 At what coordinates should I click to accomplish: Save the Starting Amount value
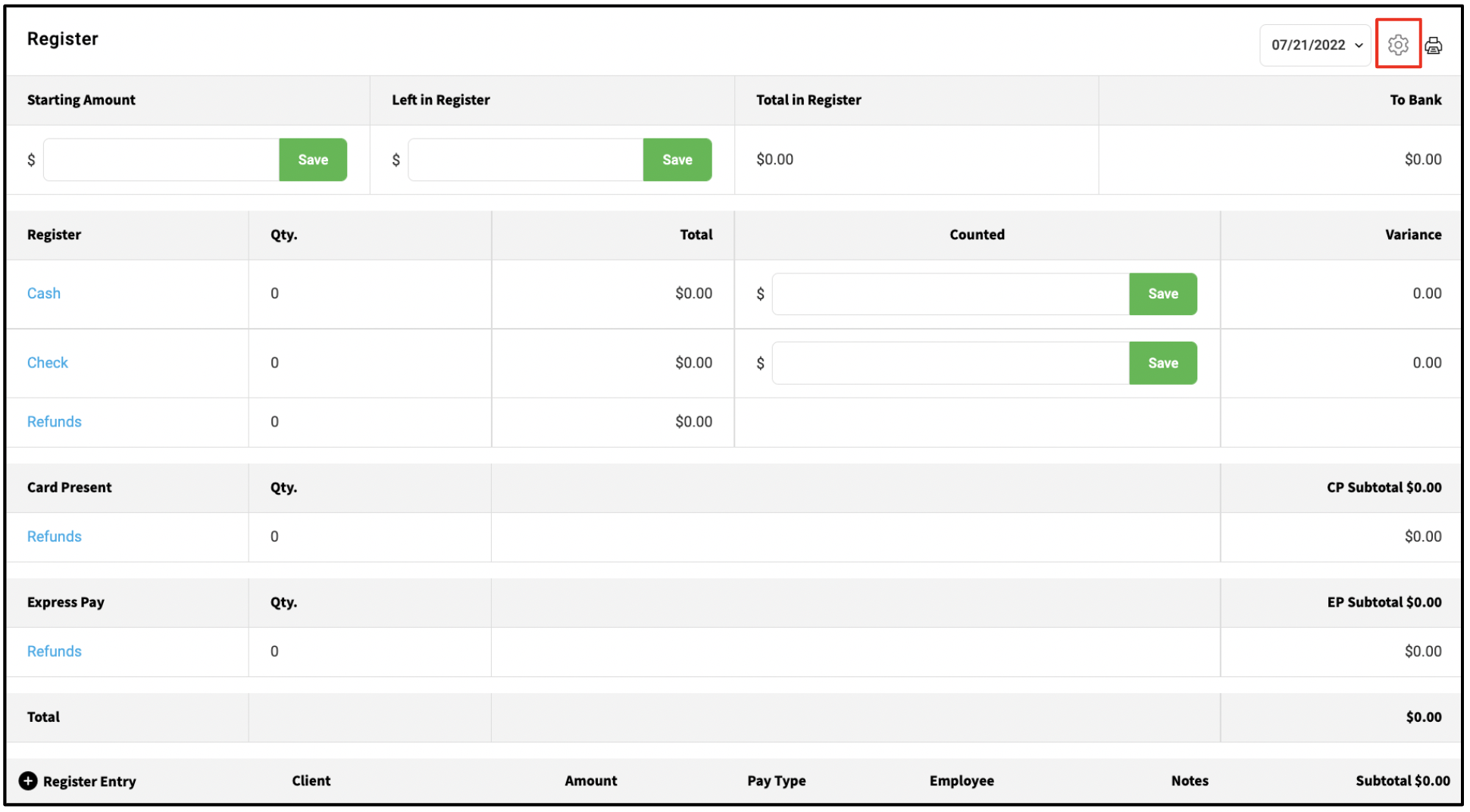point(313,160)
